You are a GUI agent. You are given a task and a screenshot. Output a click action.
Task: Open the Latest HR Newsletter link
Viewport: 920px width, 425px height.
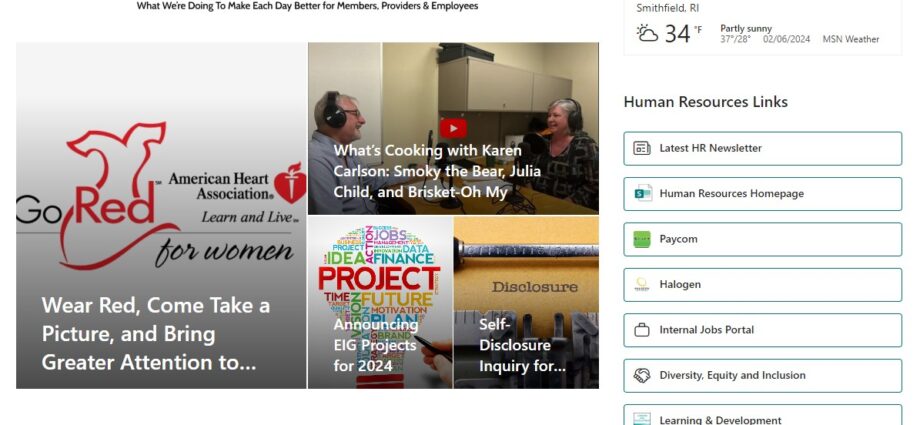coord(762,149)
